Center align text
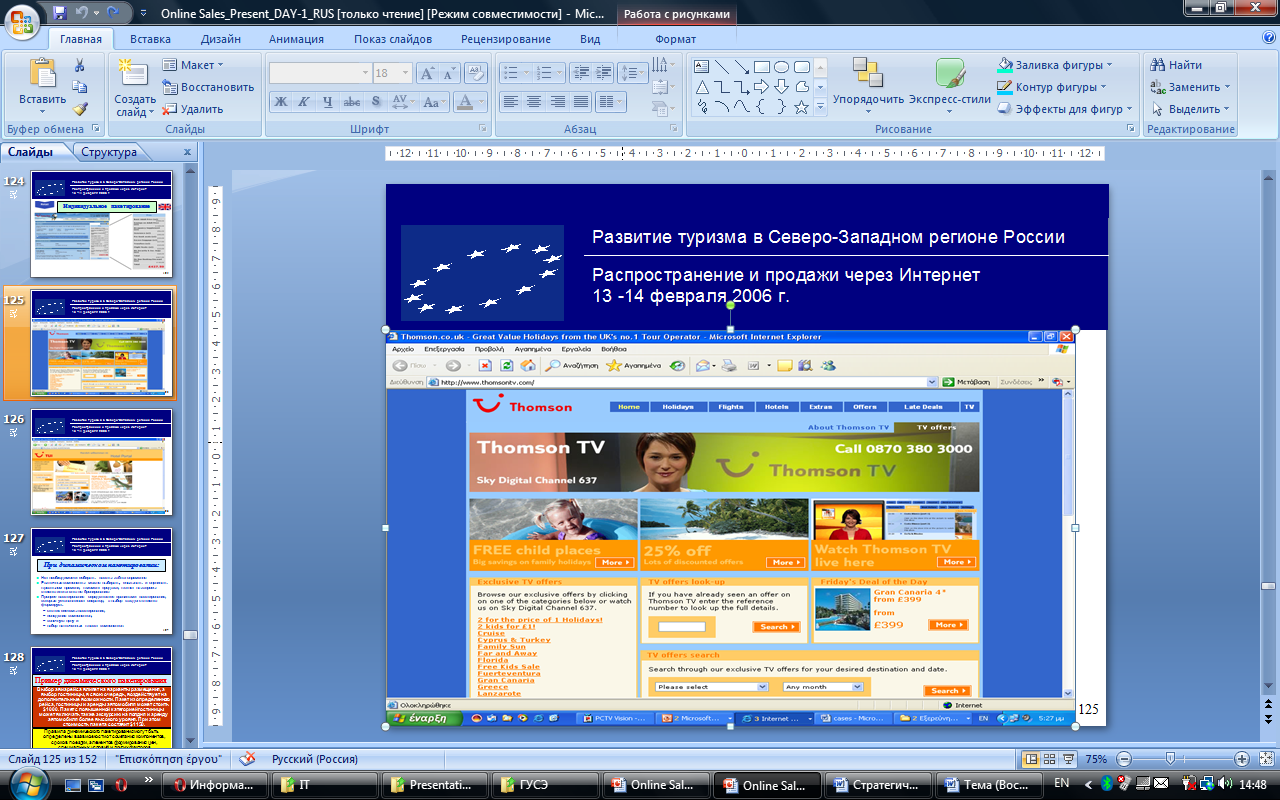This screenshot has width=1280, height=800. point(534,102)
